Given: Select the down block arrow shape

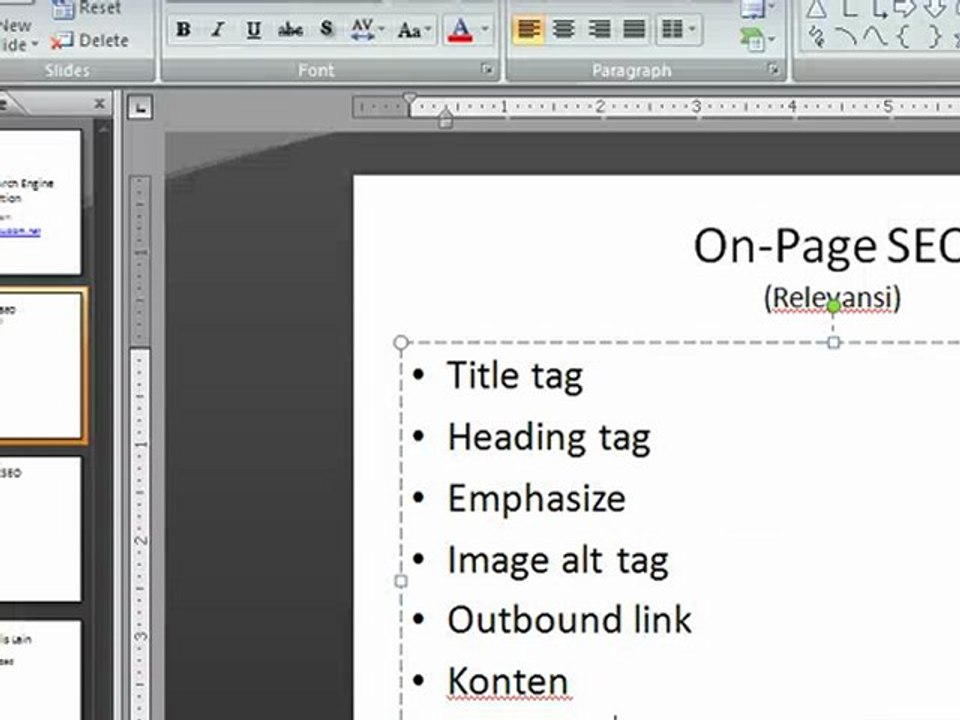Looking at the screenshot, I should coord(935,8).
